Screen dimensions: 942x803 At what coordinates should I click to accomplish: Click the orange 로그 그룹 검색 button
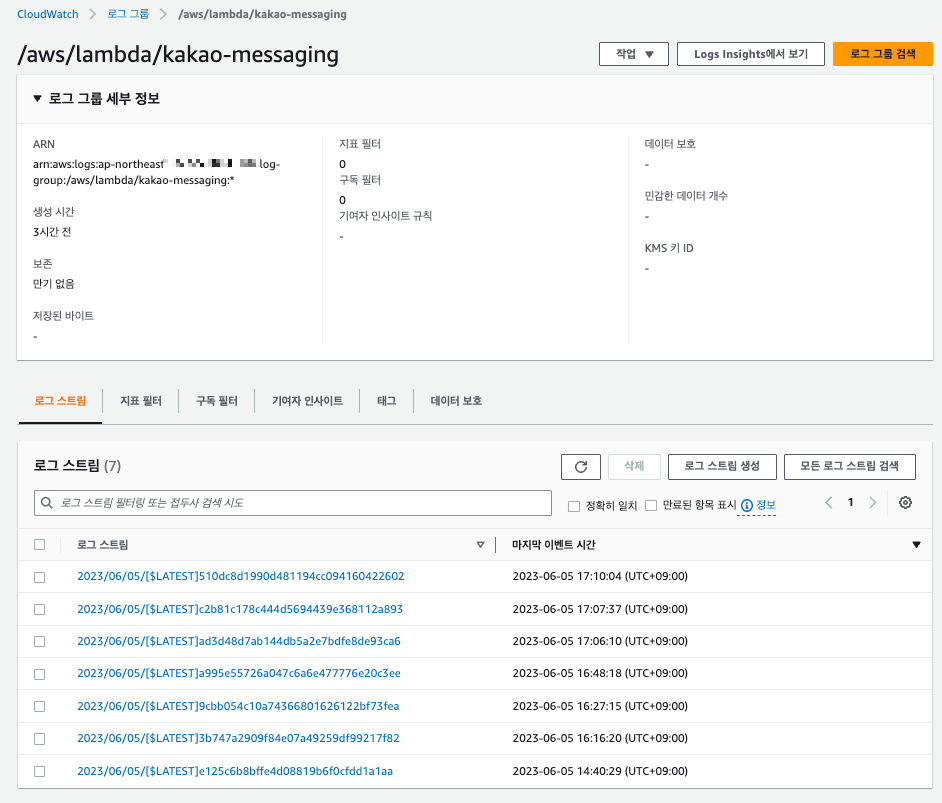pyautogui.click(x=883, y=54)
